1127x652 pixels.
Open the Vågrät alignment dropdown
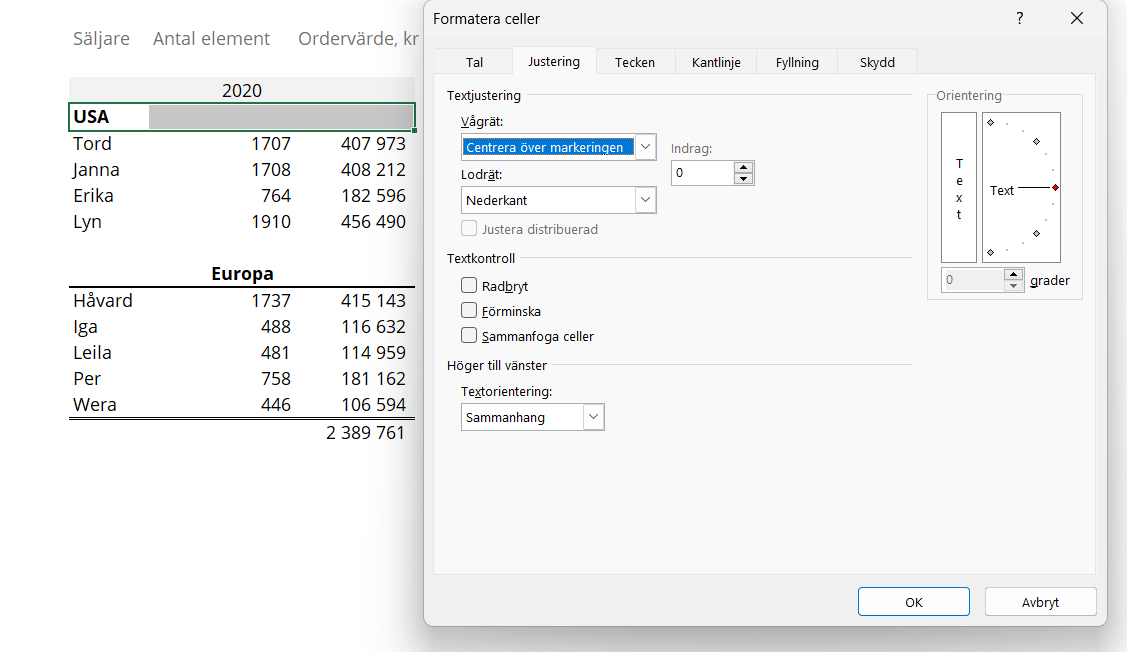(645, 147)
